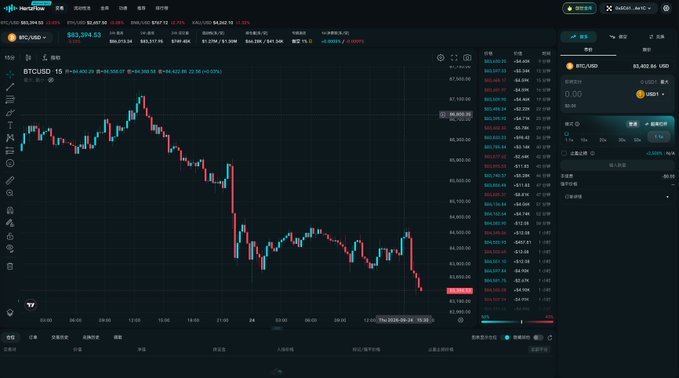679x378 pixels.
Task: Click the plus marker at price 86,800.35
Action: [x=443, y=115]
